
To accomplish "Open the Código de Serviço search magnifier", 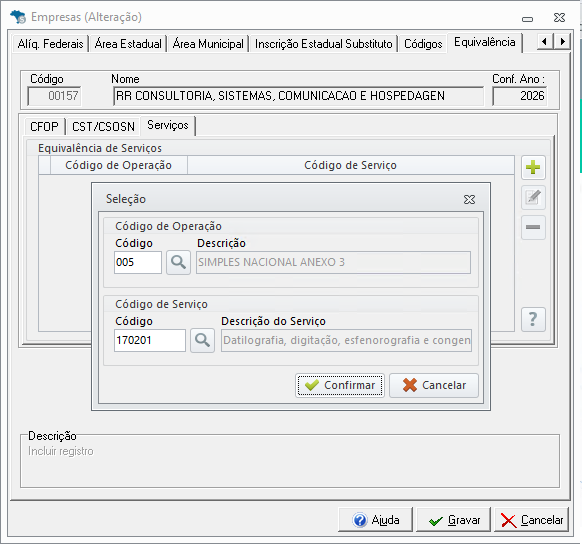I will coord(202,340).
